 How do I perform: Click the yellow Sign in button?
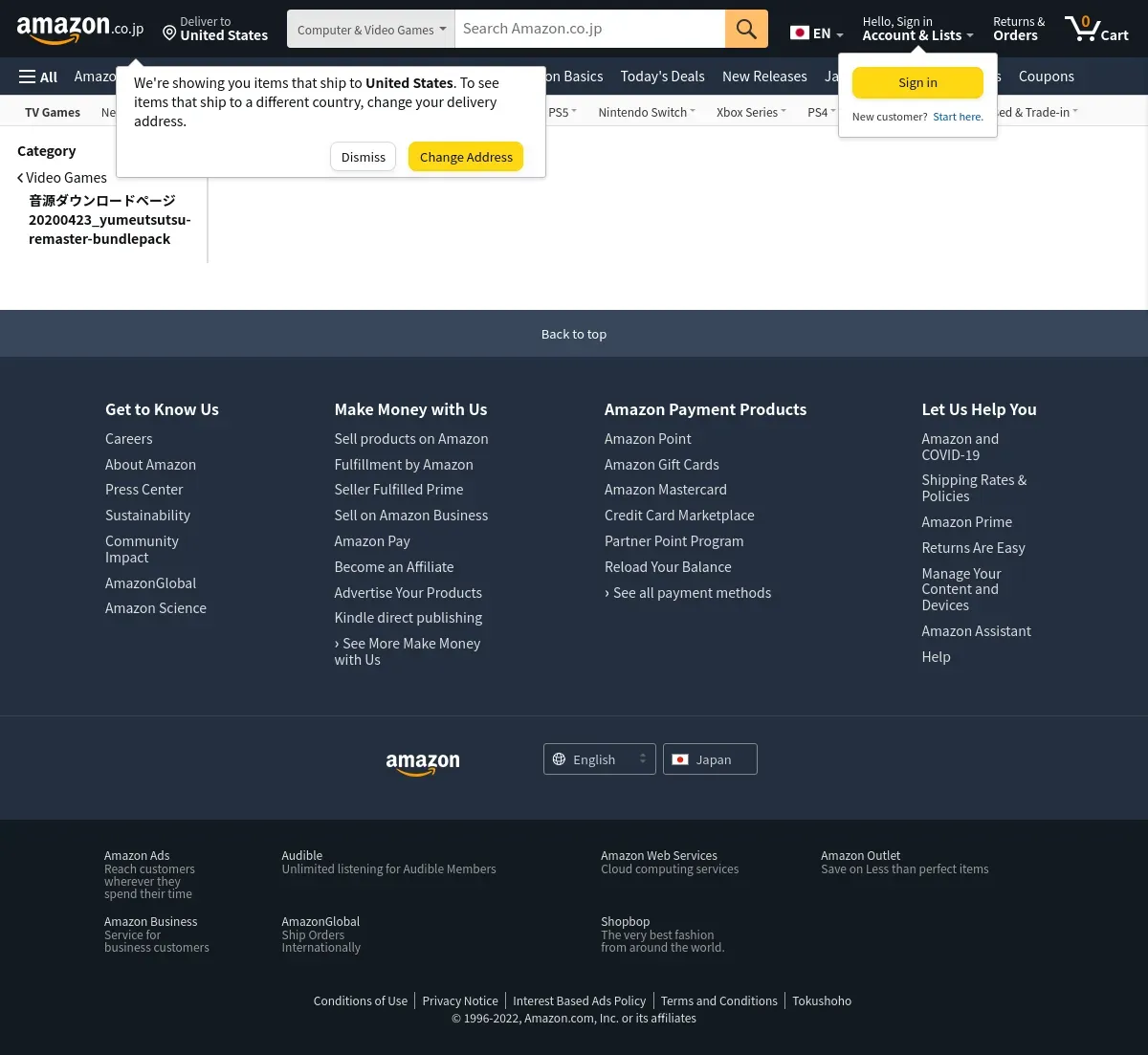point(917,82)
